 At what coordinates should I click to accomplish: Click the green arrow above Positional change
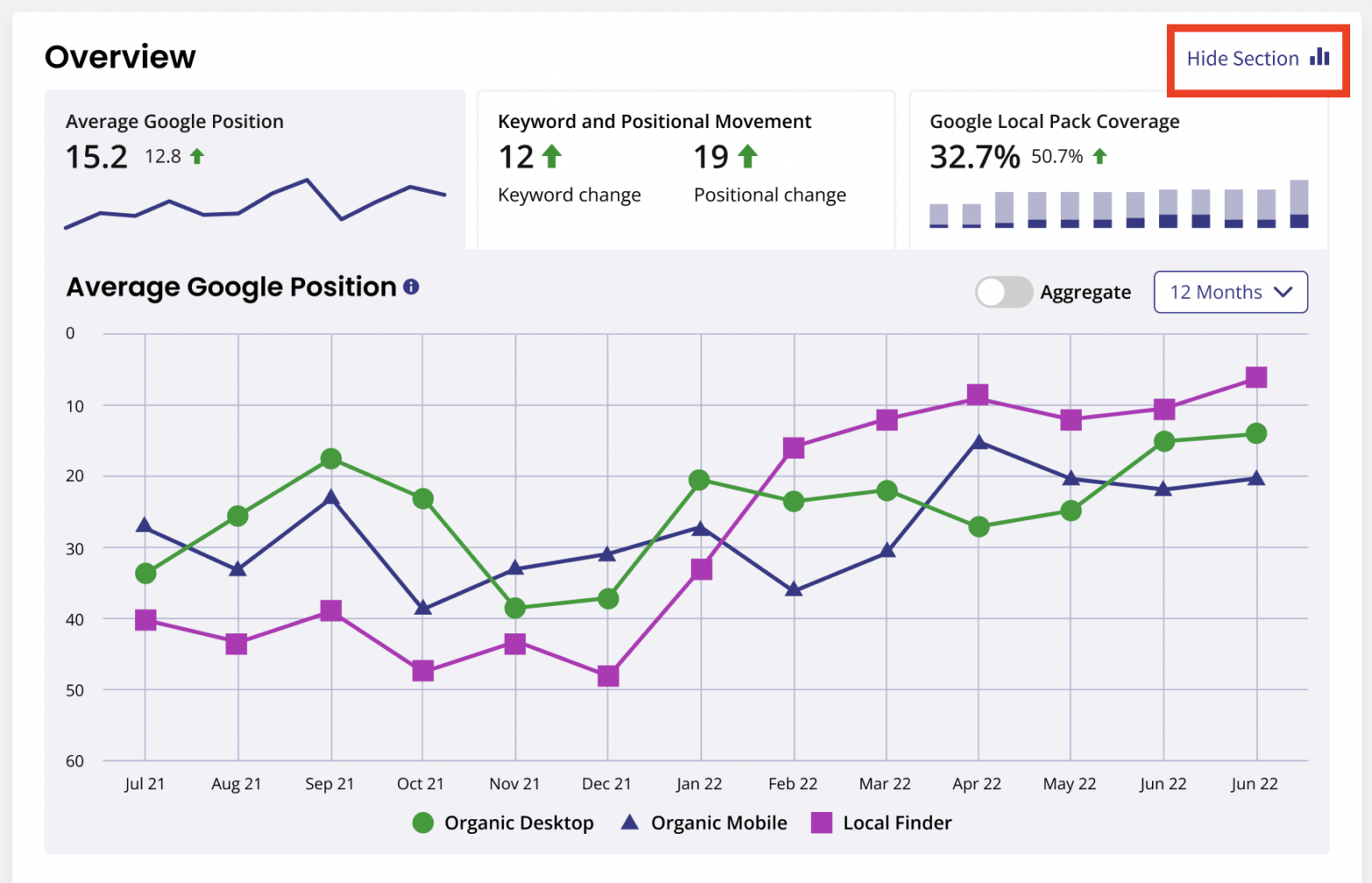[748, 155]
